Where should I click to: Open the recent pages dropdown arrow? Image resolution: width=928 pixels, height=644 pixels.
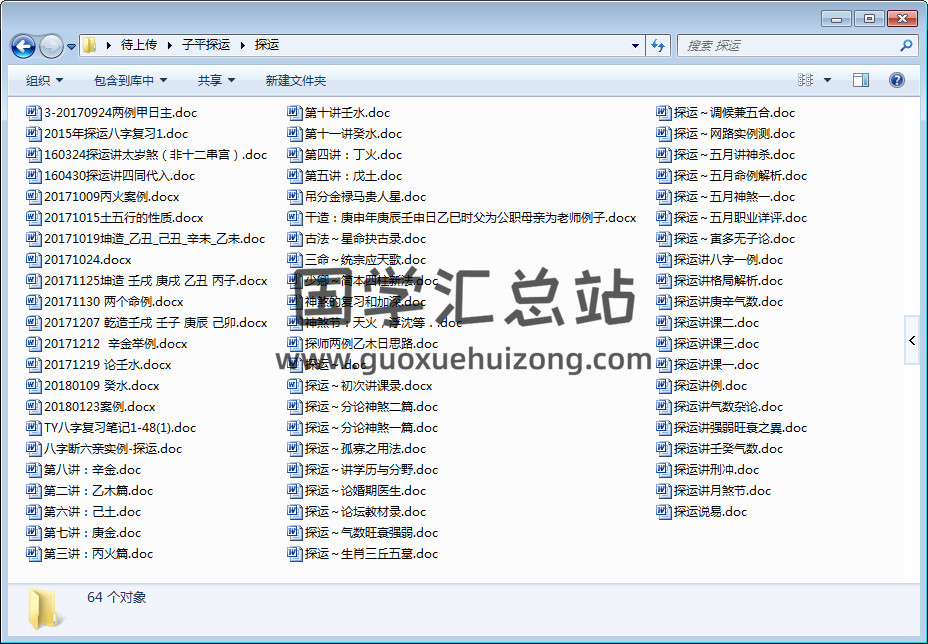(x=72, y=47)
